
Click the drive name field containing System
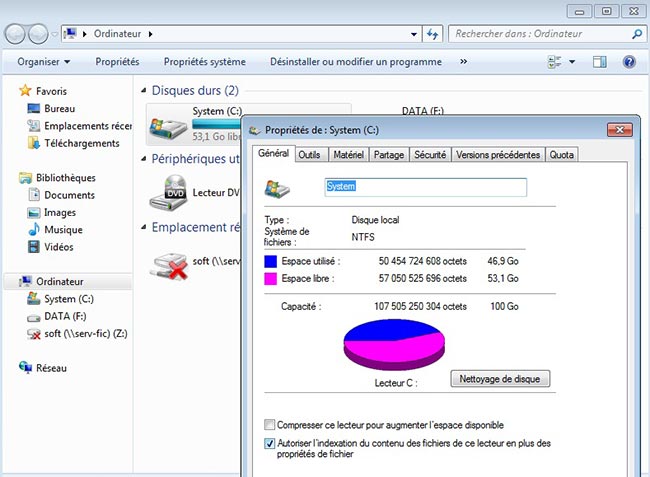426,187
